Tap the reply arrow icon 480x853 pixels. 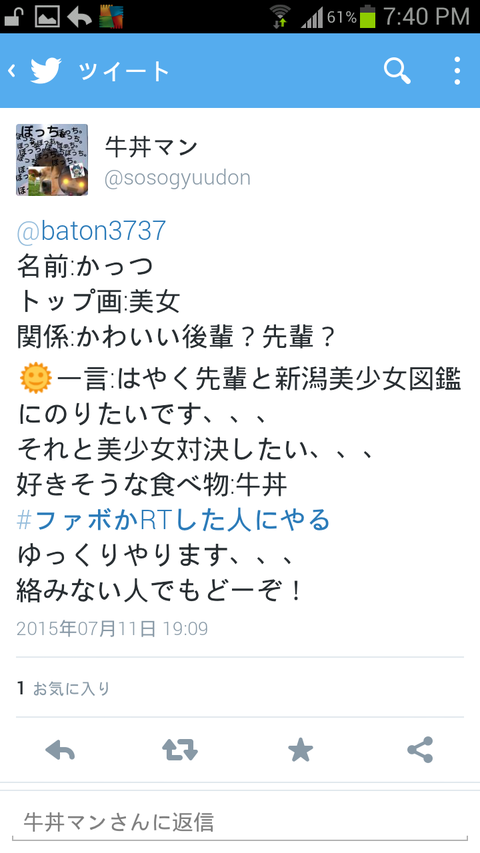pyautogui.click(x=60, y=751)
